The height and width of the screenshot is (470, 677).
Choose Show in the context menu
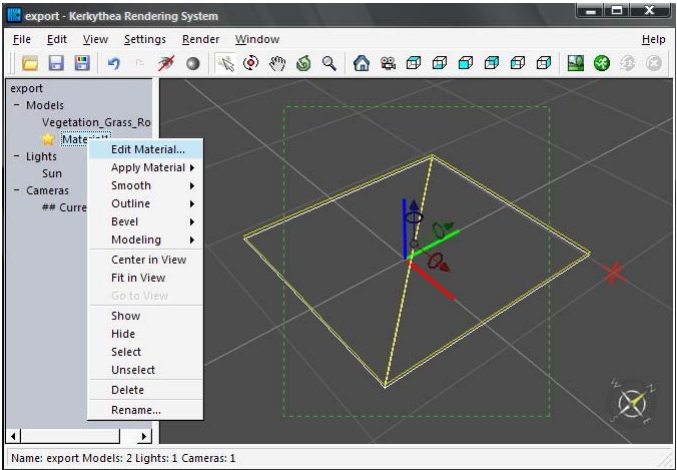[146, 316]
